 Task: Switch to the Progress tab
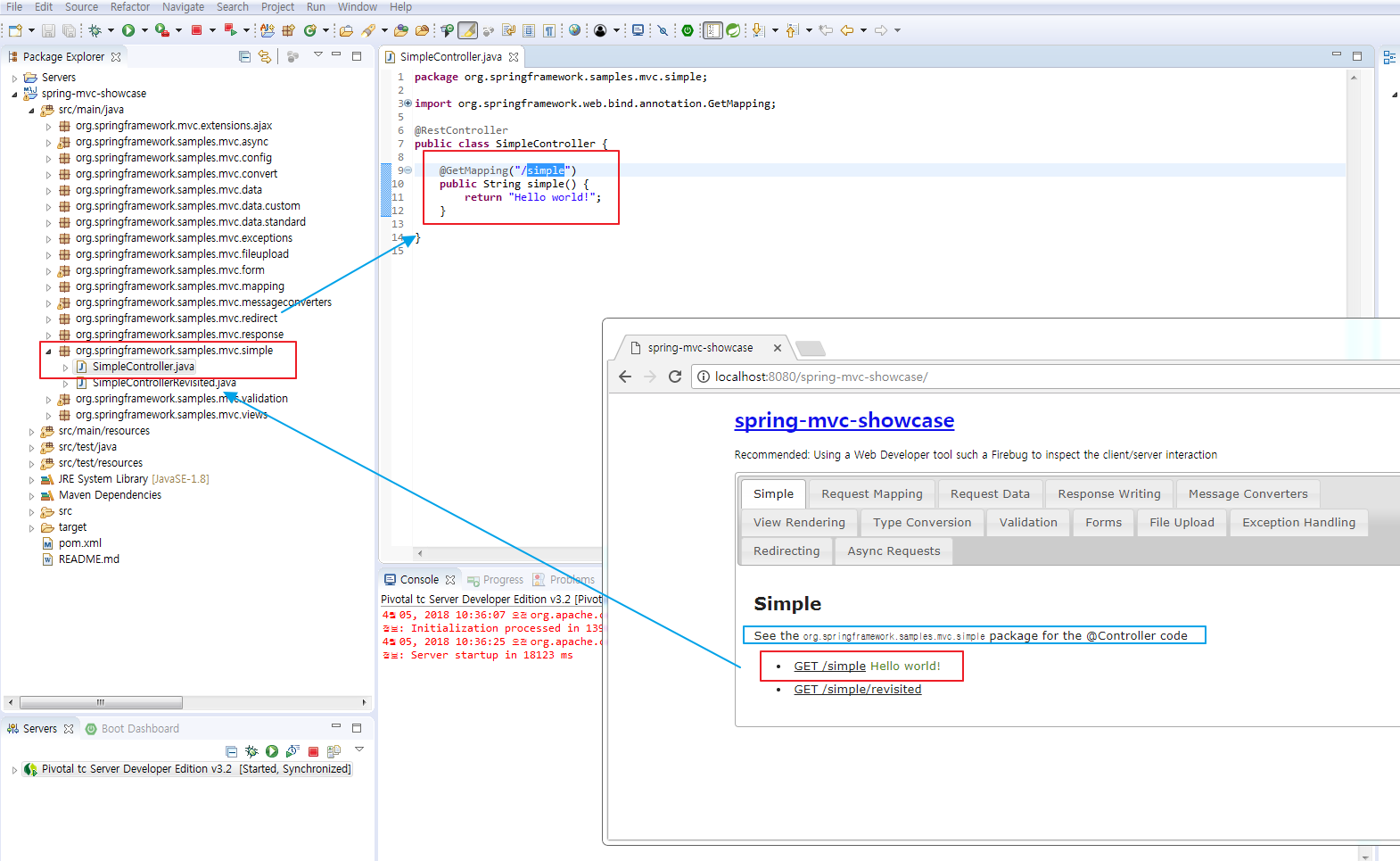[495, 580]
